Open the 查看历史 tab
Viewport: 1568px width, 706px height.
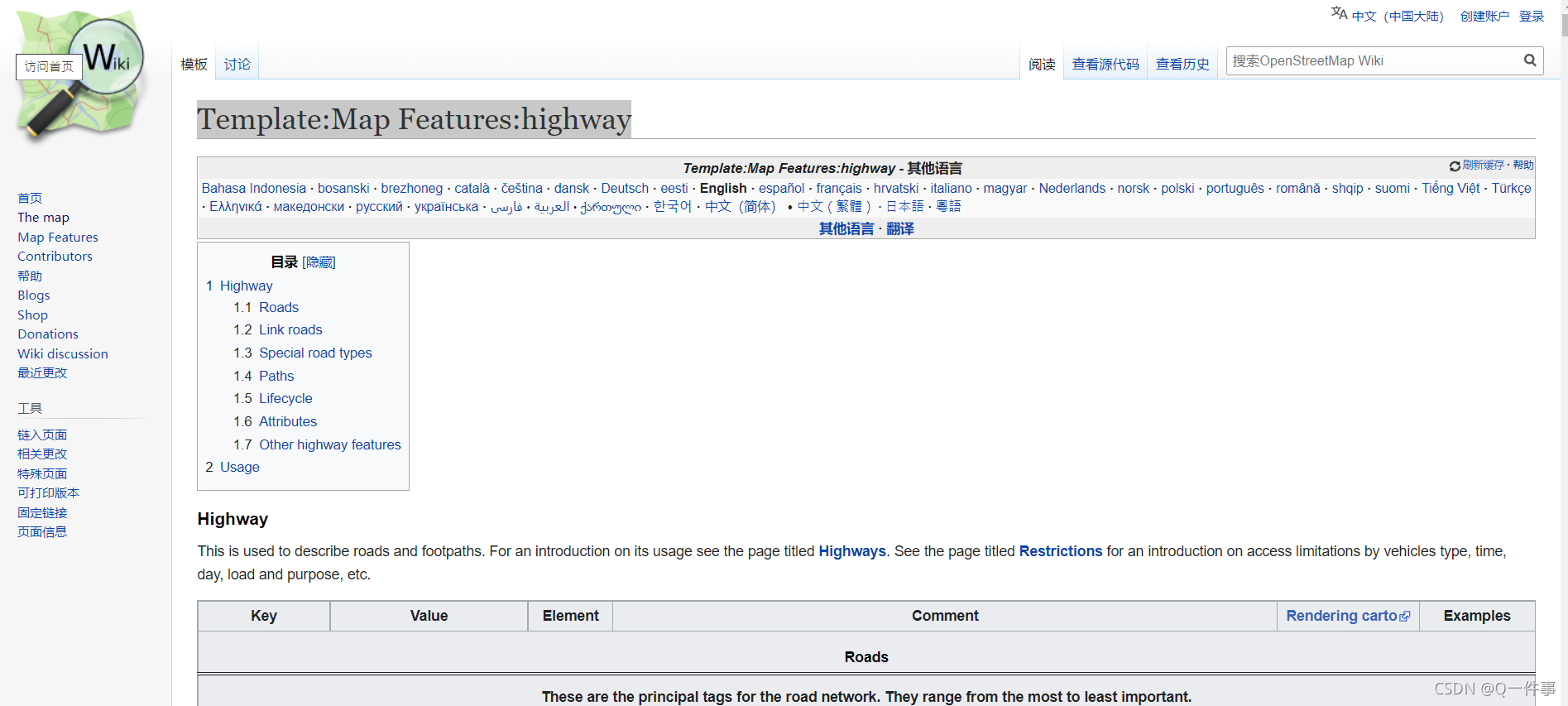[x=1182, y=64]
